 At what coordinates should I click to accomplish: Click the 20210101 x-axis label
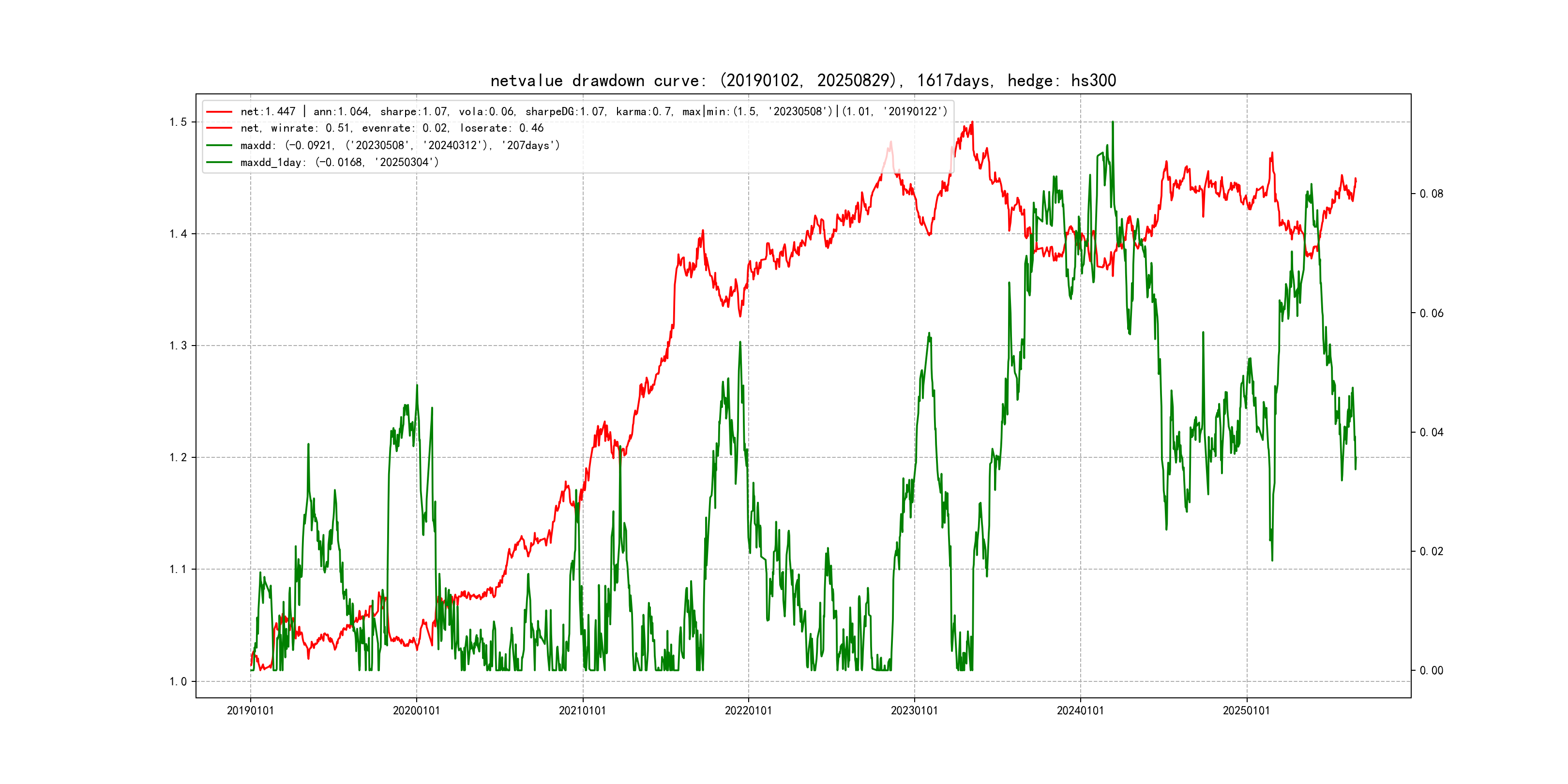(x=583, y=711)
